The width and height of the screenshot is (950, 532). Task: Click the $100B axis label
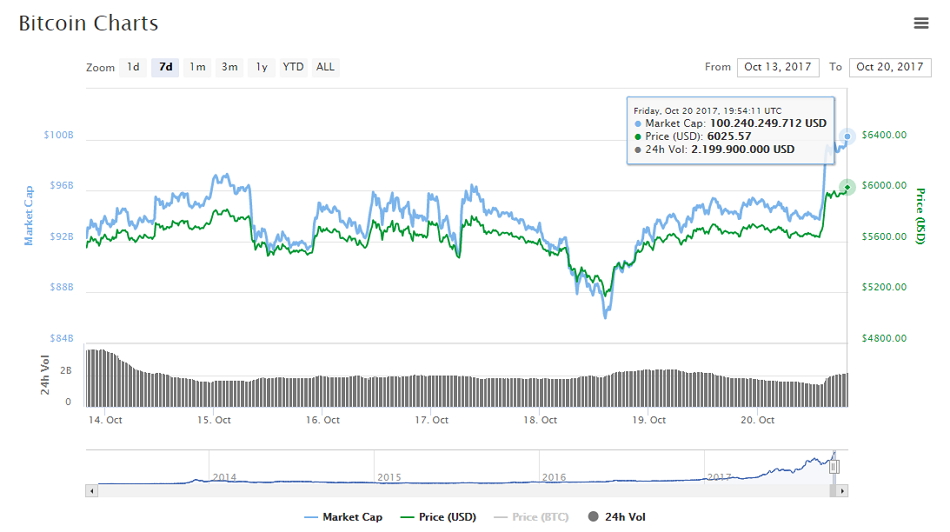[58, 135]
